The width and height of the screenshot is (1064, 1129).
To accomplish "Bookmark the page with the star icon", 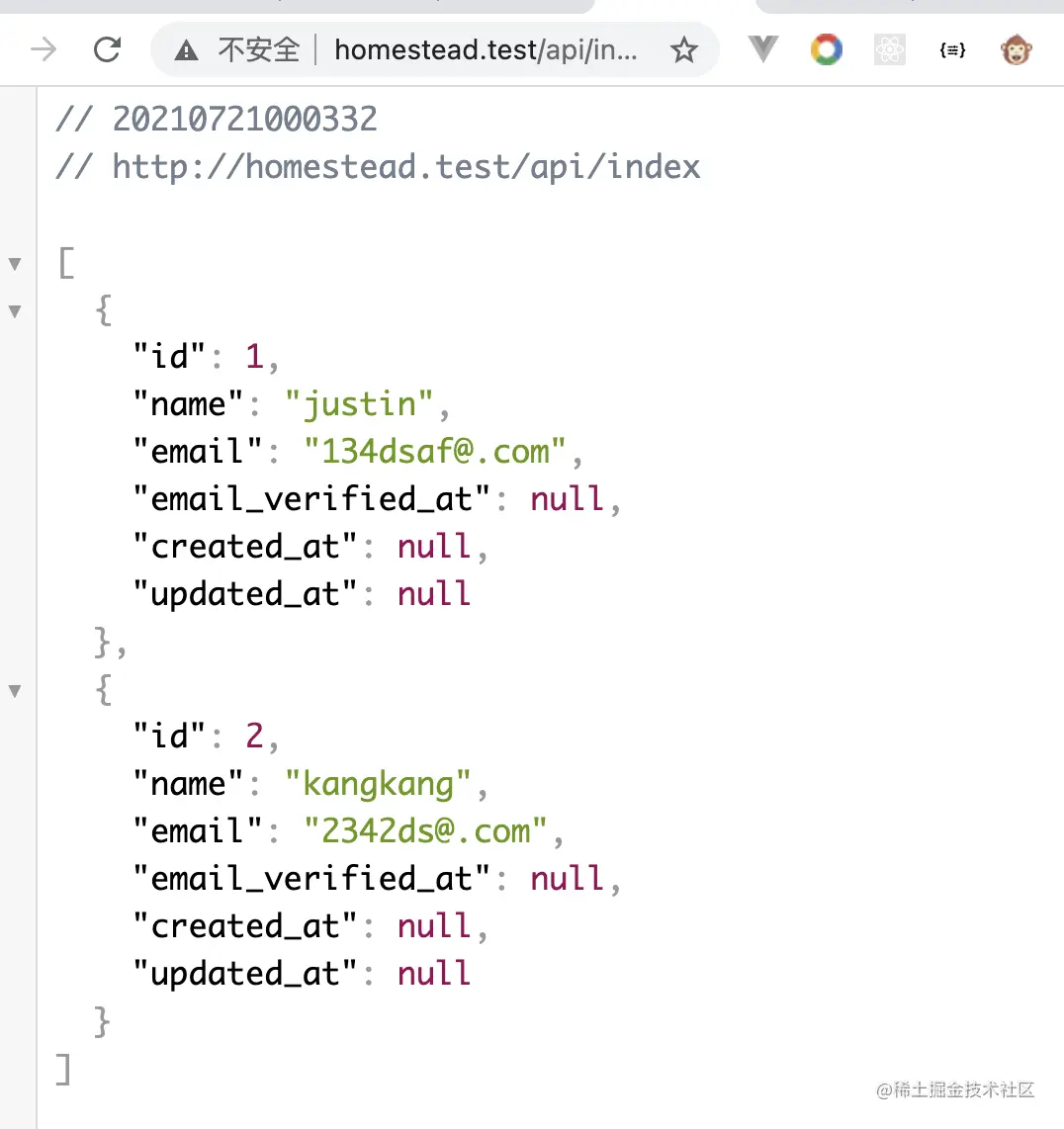I will click(683, 49).
